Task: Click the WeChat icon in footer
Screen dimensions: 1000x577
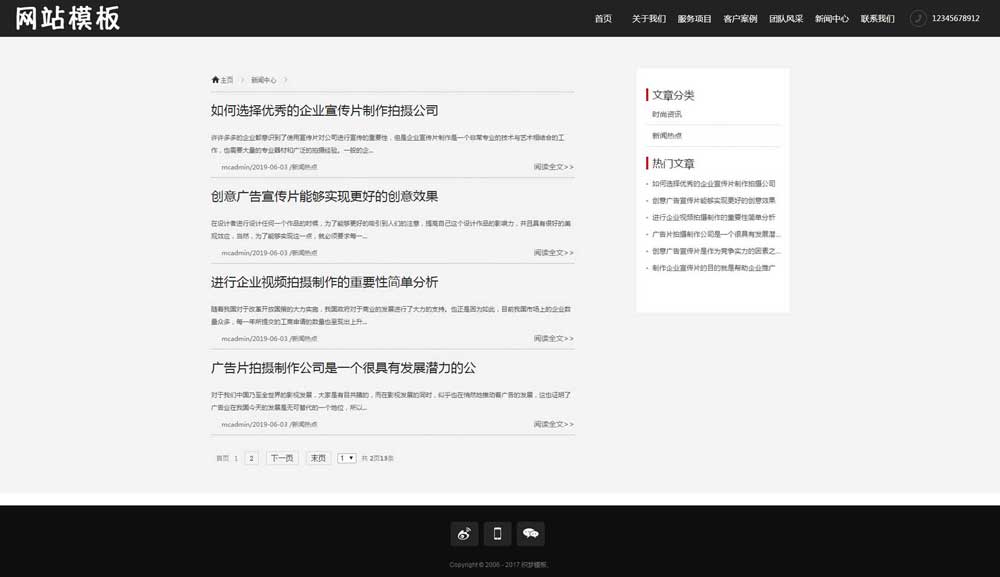Action: [x=531, y=534]
